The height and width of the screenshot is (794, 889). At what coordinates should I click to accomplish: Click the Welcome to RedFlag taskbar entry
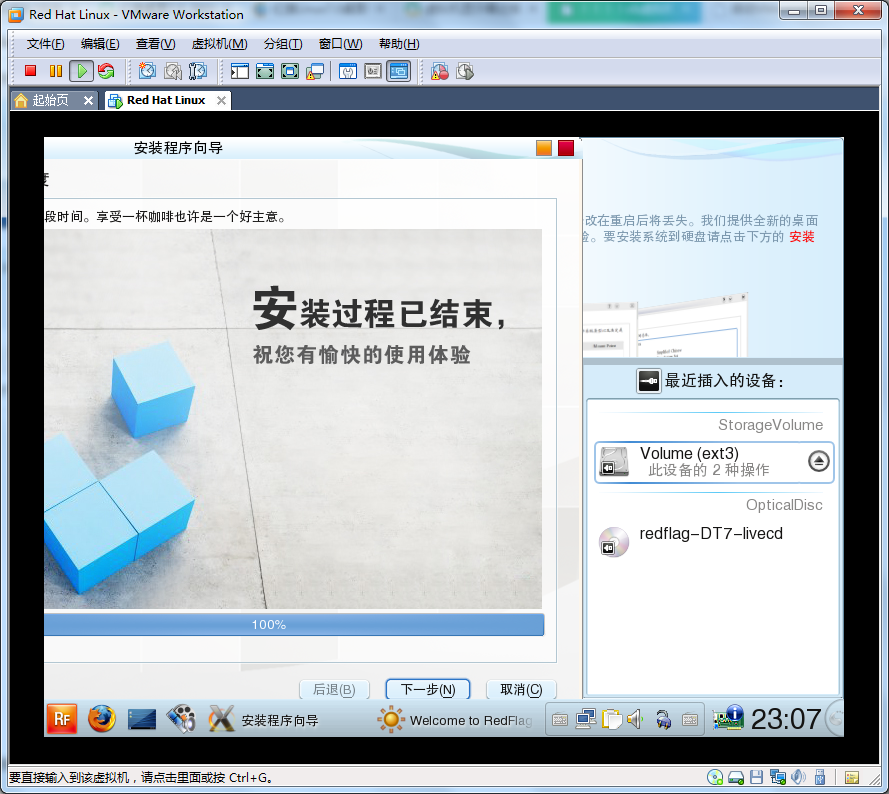[455, 720]
